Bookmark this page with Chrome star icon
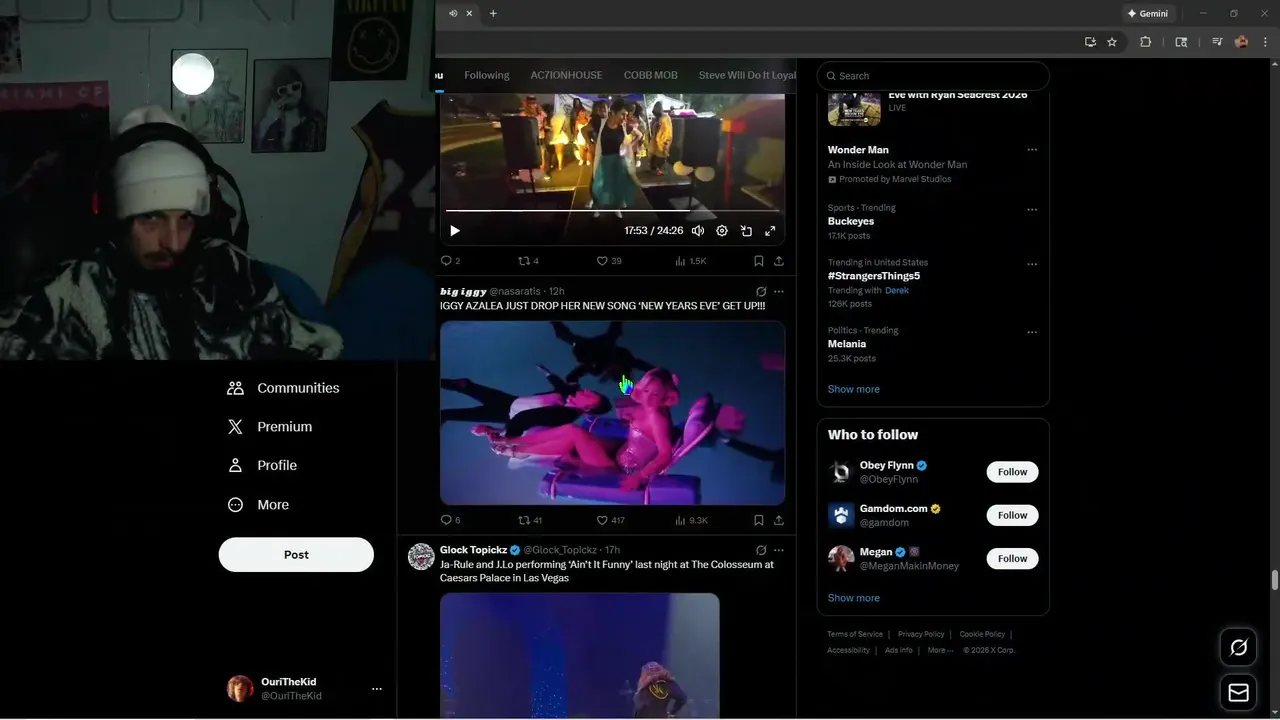The width and height of the screenshot is (1280, 720). 1112,42
